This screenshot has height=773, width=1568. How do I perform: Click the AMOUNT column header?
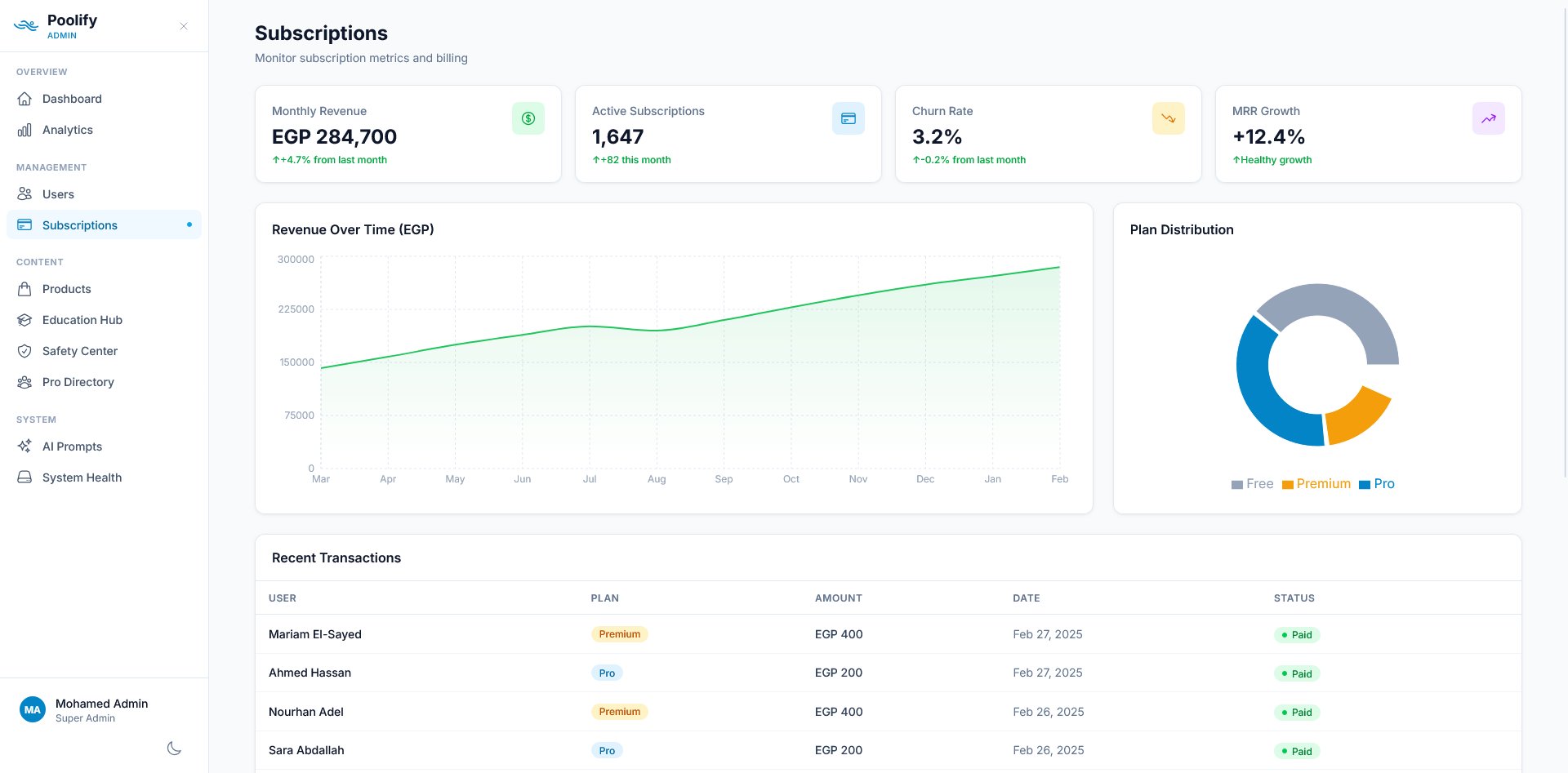coord(839,598)
